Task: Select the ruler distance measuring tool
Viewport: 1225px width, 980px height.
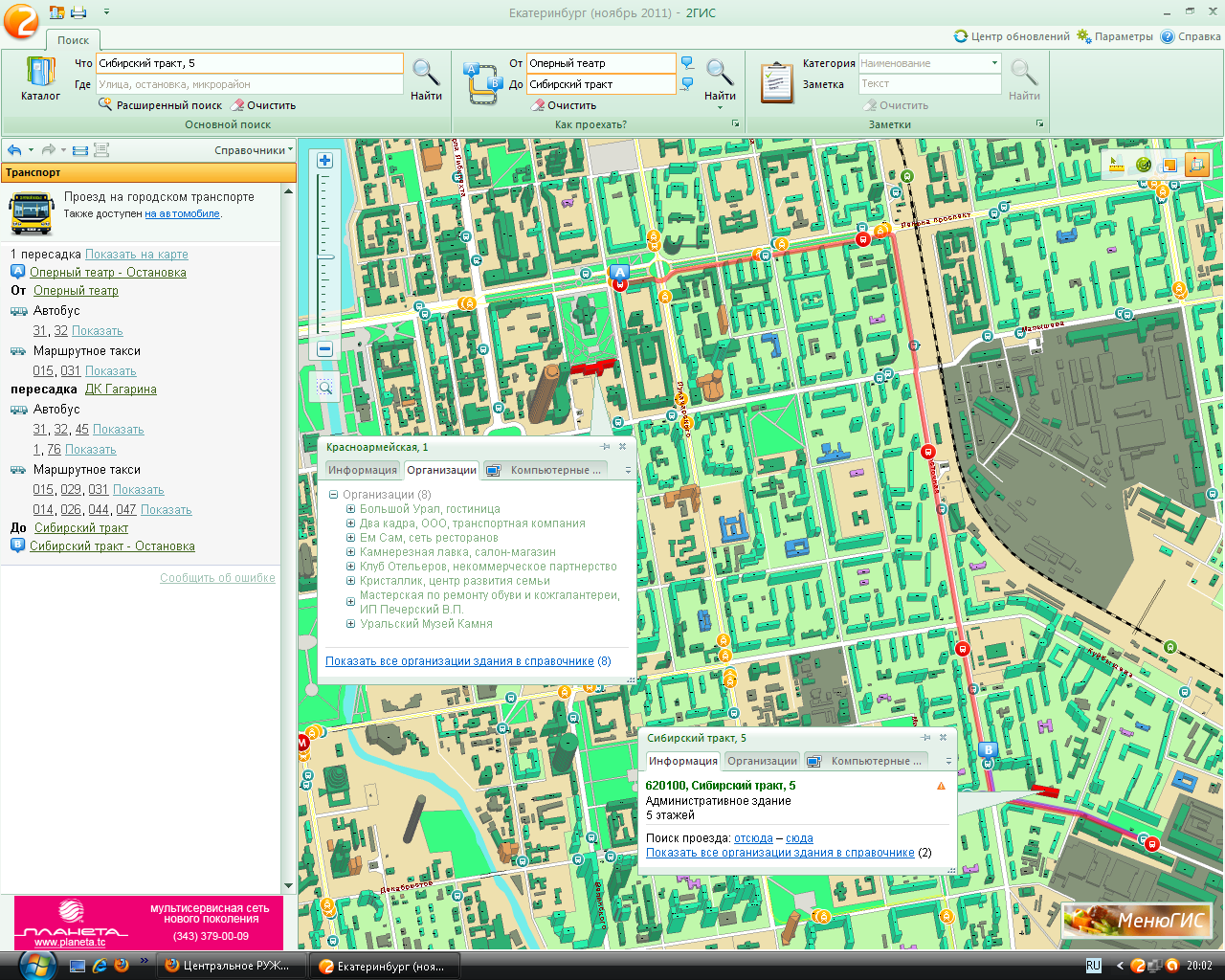Action: click(x=1116, y=165)
